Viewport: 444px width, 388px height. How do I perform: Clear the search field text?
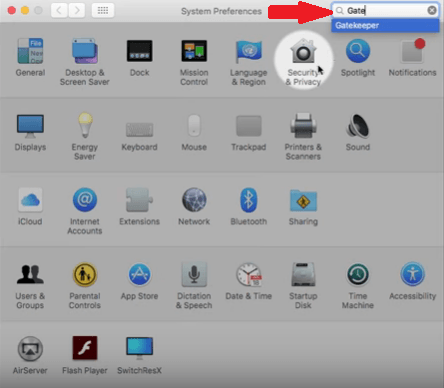pos(432,11)
